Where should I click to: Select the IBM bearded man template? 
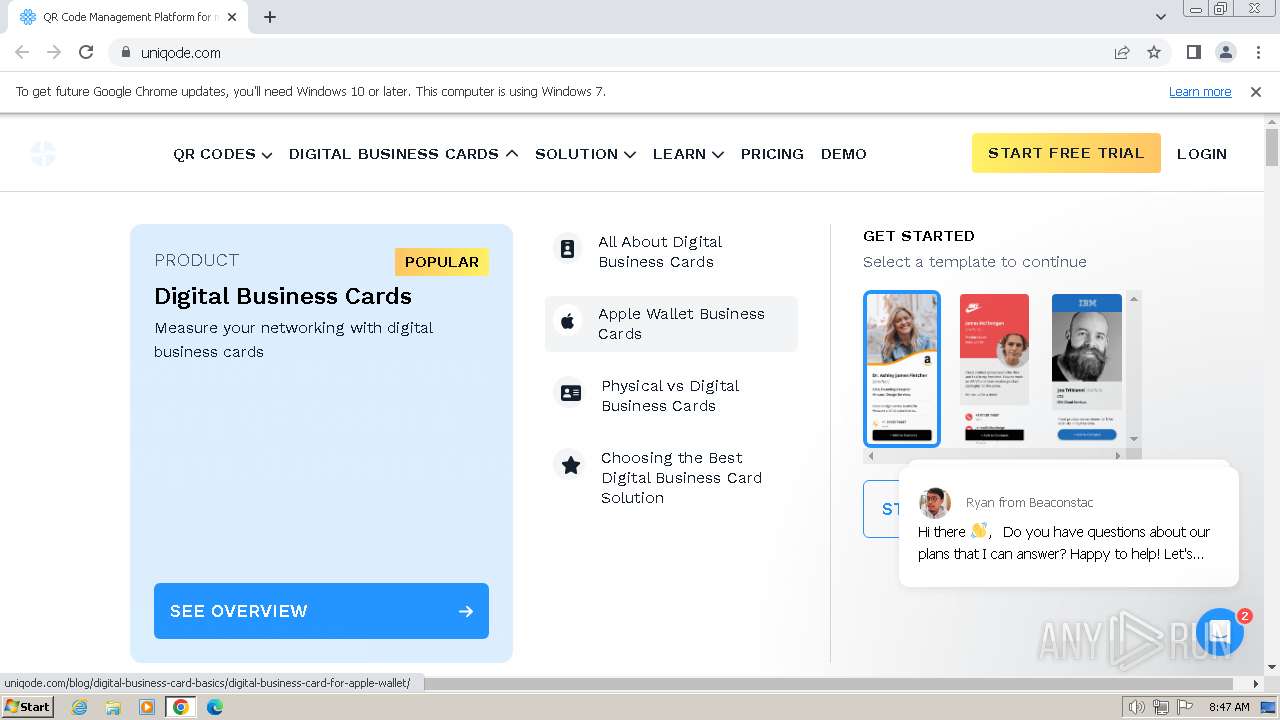click(x=1087, y=368)
